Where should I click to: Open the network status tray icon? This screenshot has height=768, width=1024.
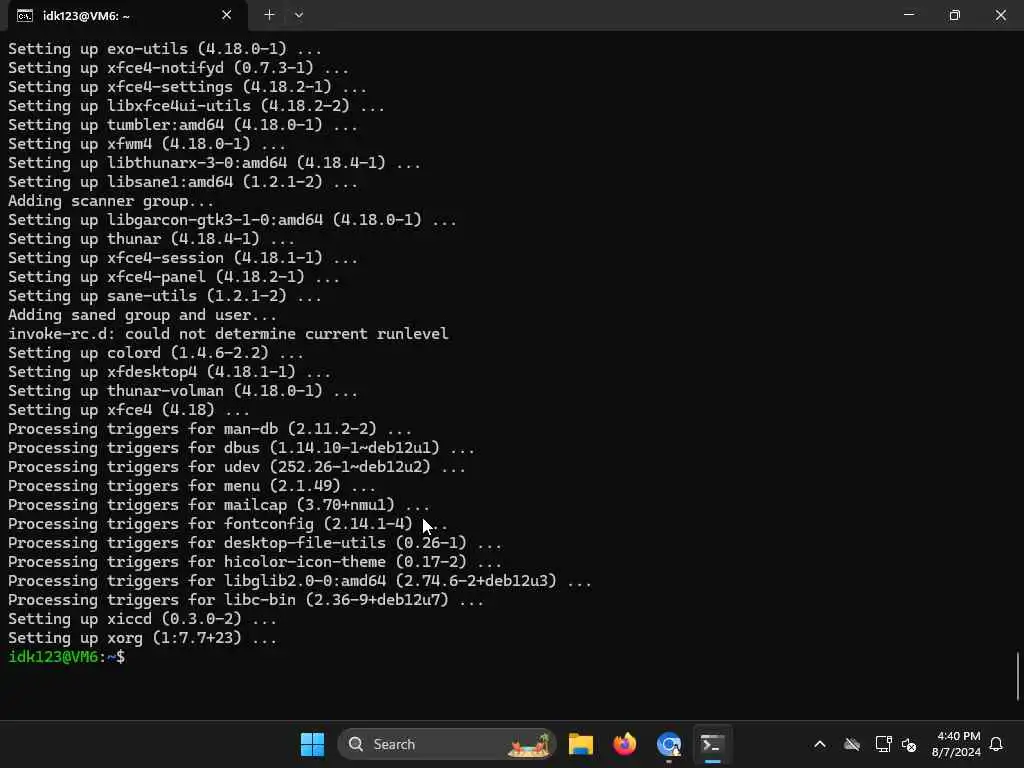(x=883, y=744)
